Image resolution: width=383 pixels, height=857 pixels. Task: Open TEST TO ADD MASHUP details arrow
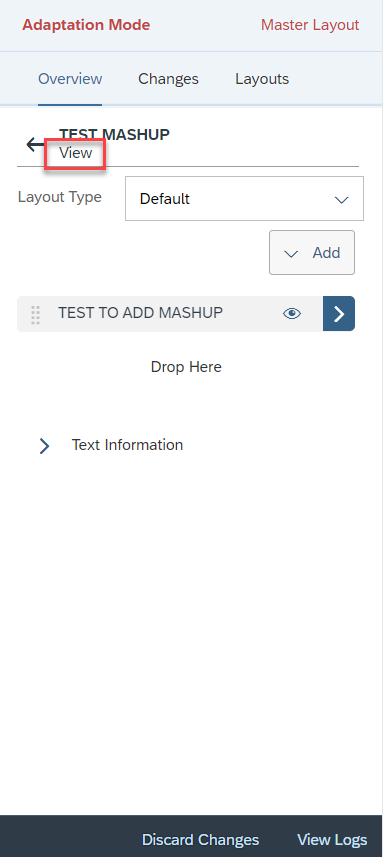(x=339, y=314)
